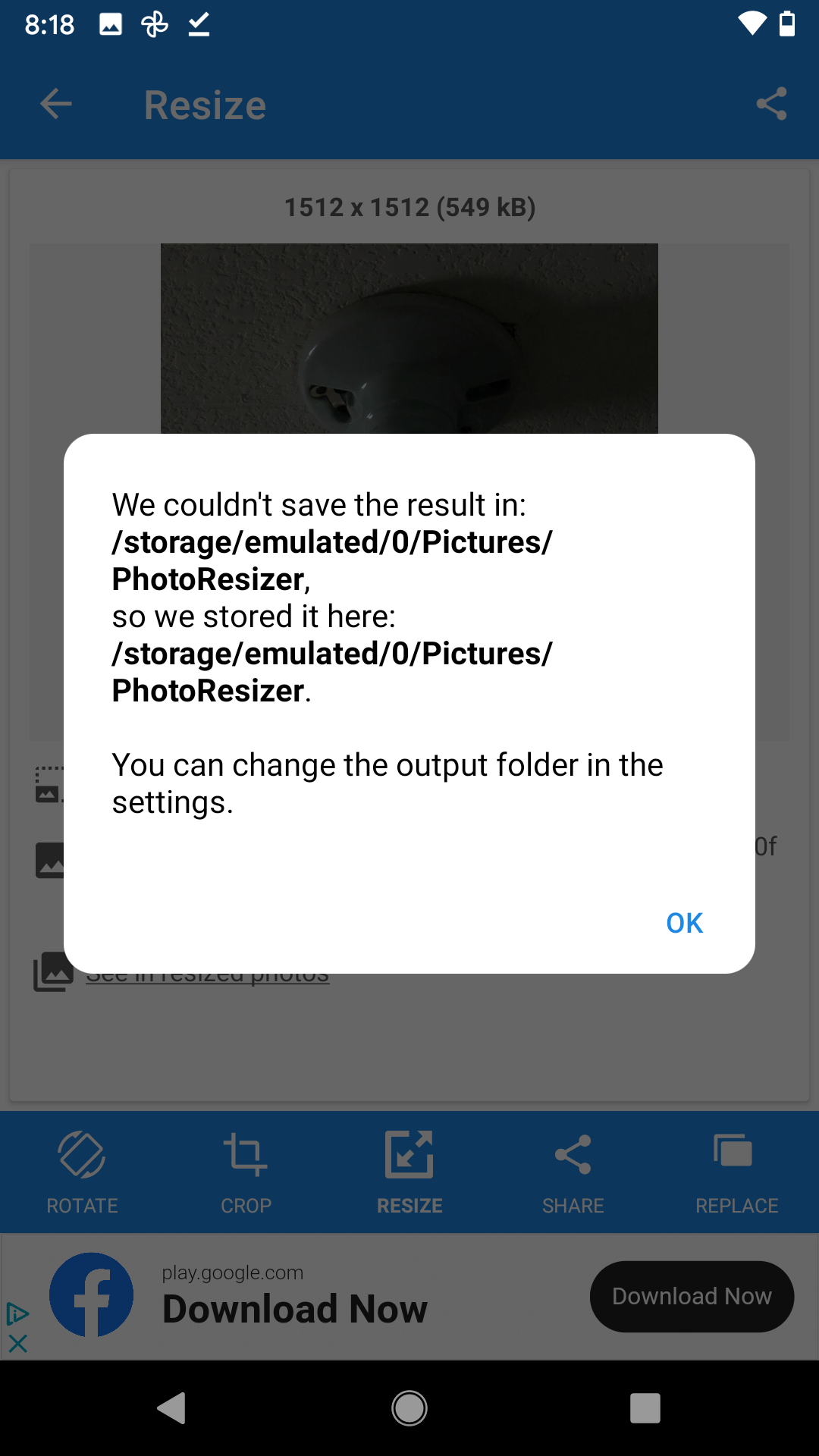Image resolution: width=819 pixels, height=1456 pixels.
Task: Tap the 1512 x 1512 size label
Action: [x=409, y=207]
